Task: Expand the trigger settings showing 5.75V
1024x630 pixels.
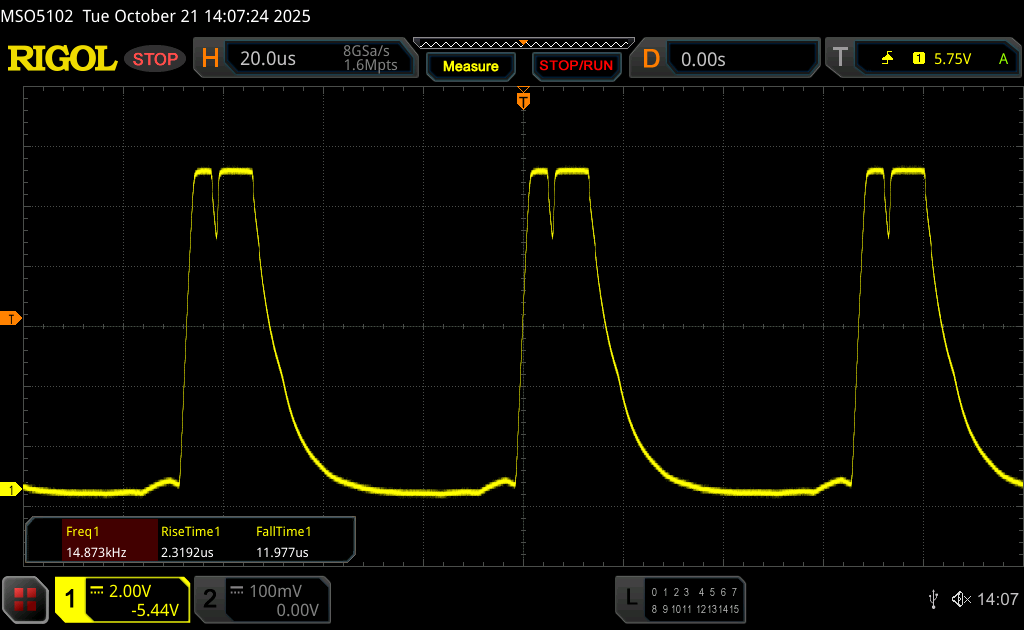Action: [x=950, y=59]
